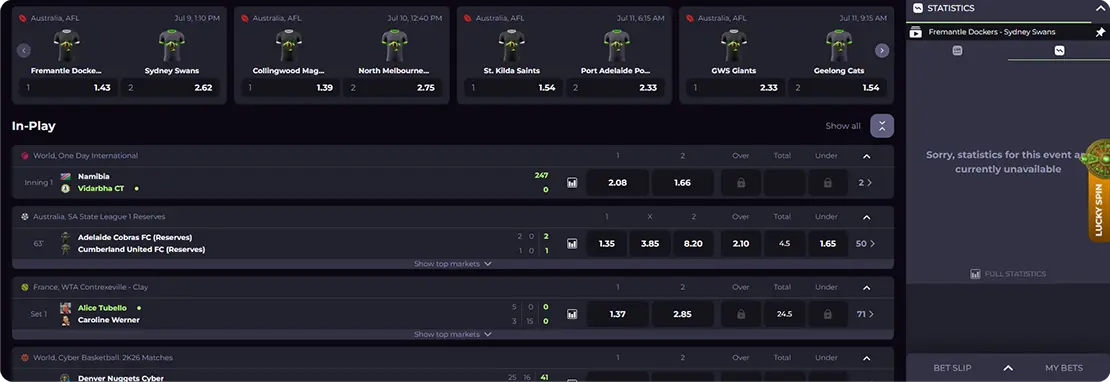Open 50 more markets for Adelaide Cobras
The height and width of the screenshot is (382, 1110).
tap(865, 243)
